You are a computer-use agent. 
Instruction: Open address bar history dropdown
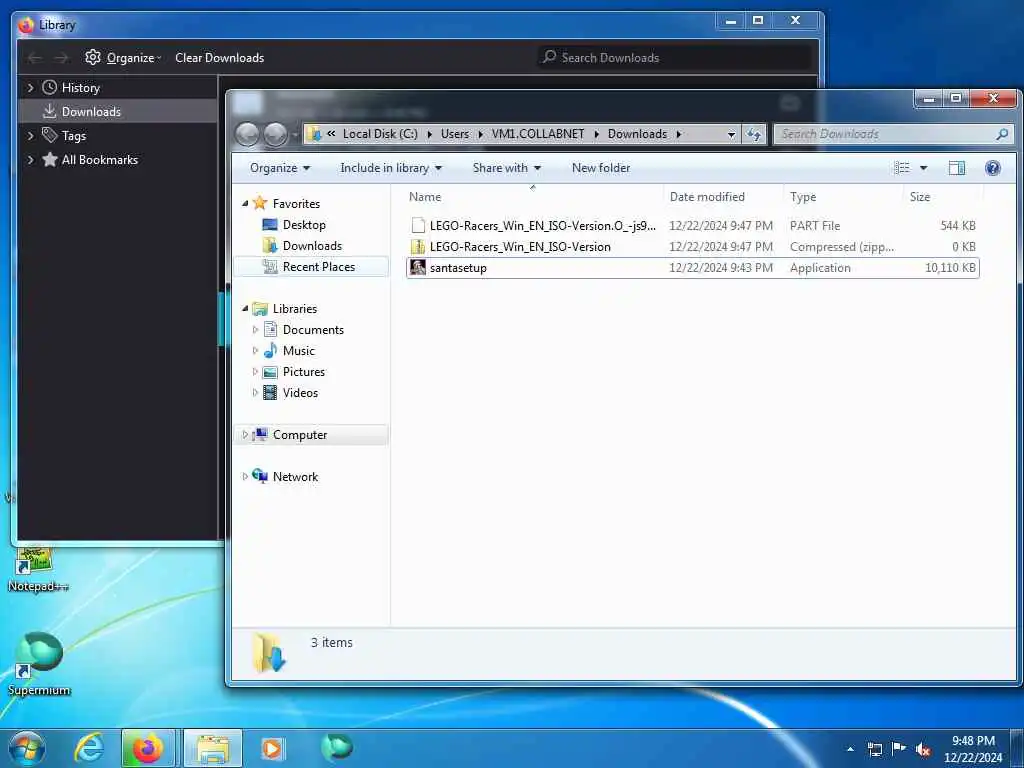point(731,134)
